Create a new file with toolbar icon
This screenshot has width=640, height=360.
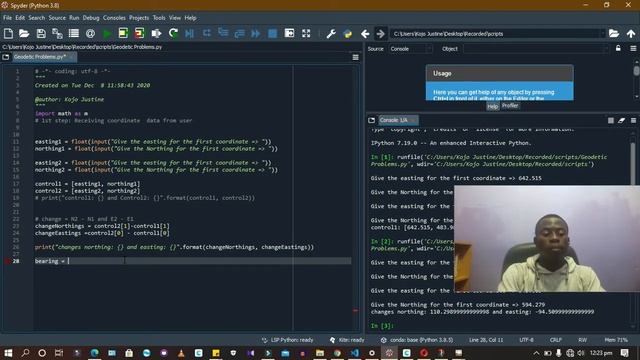[x=8, y=33]
